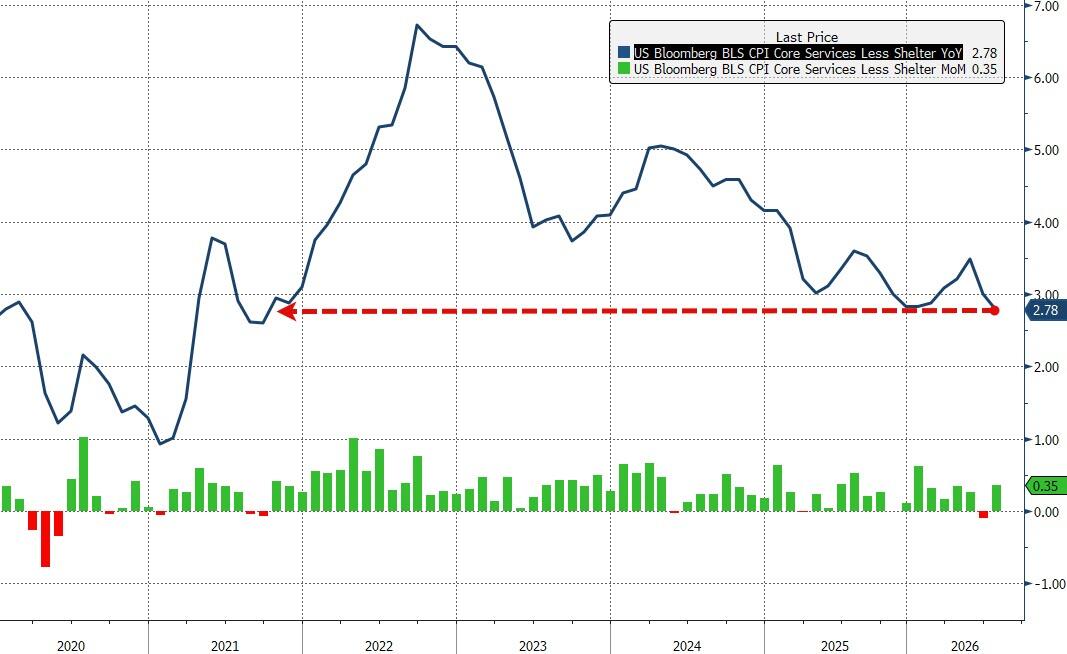This screenshot has height=654, width=1067.
Task: Click the blue 2.78 last value flag
Action: pyautogui.click(x=1044, y=310)
